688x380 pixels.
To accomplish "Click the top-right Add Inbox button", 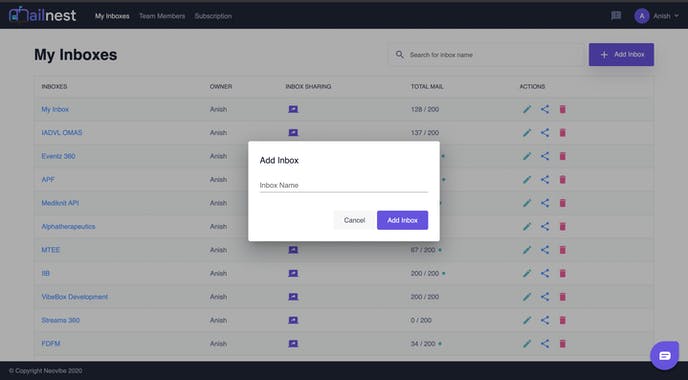I will click(x=621, y=54).
